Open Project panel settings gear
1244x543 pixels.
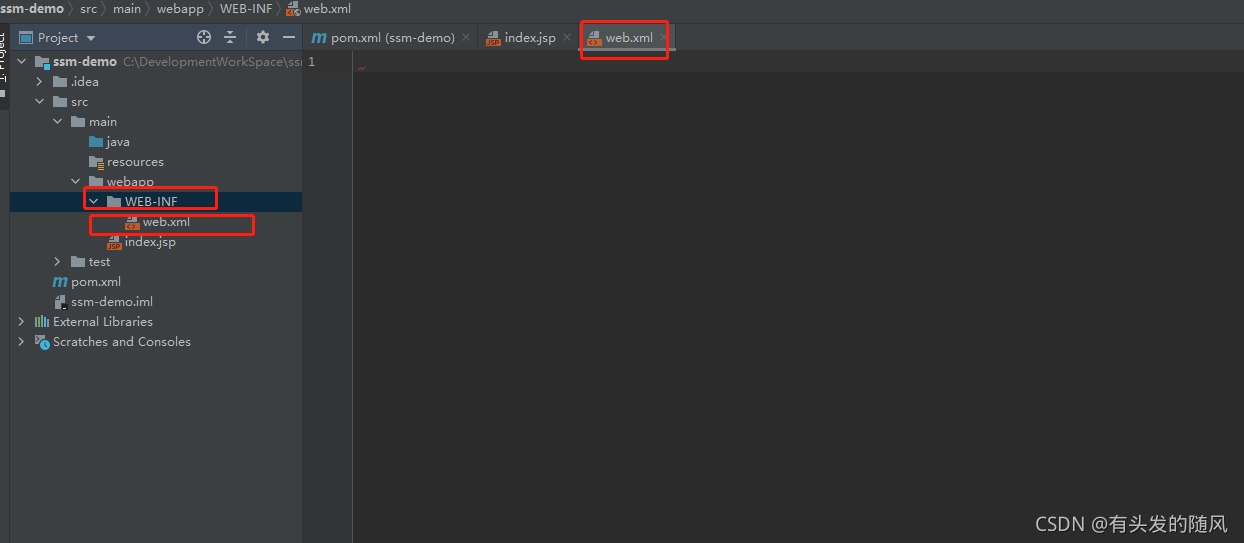pyautogui.click(x=263, y=37)
